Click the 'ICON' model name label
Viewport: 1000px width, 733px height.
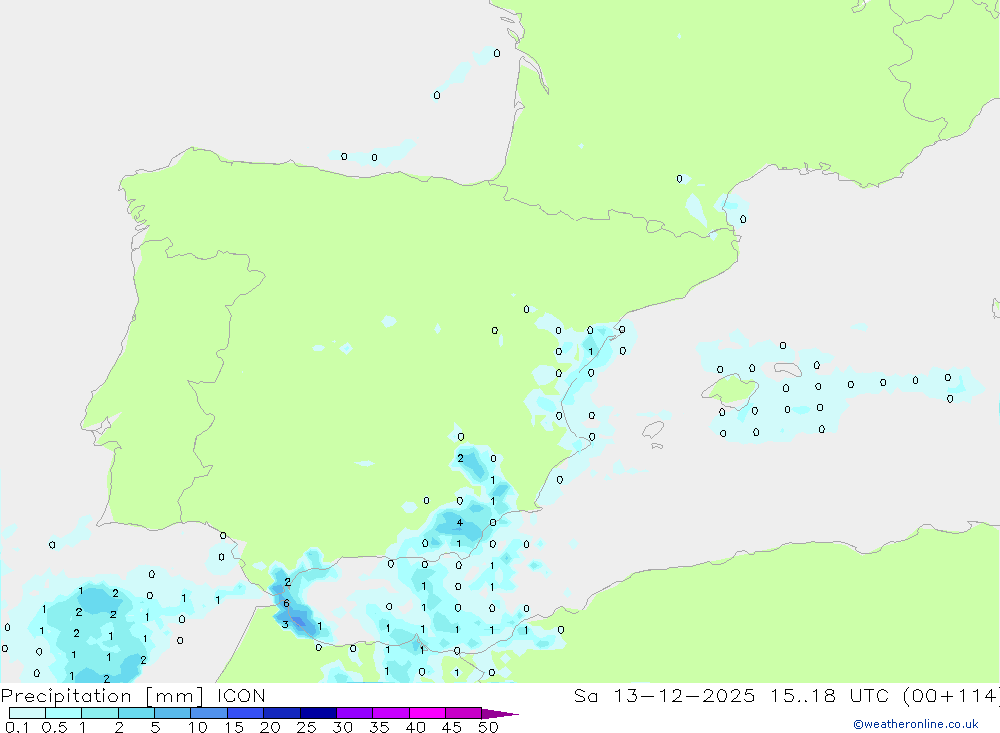[x=241, y=695]
